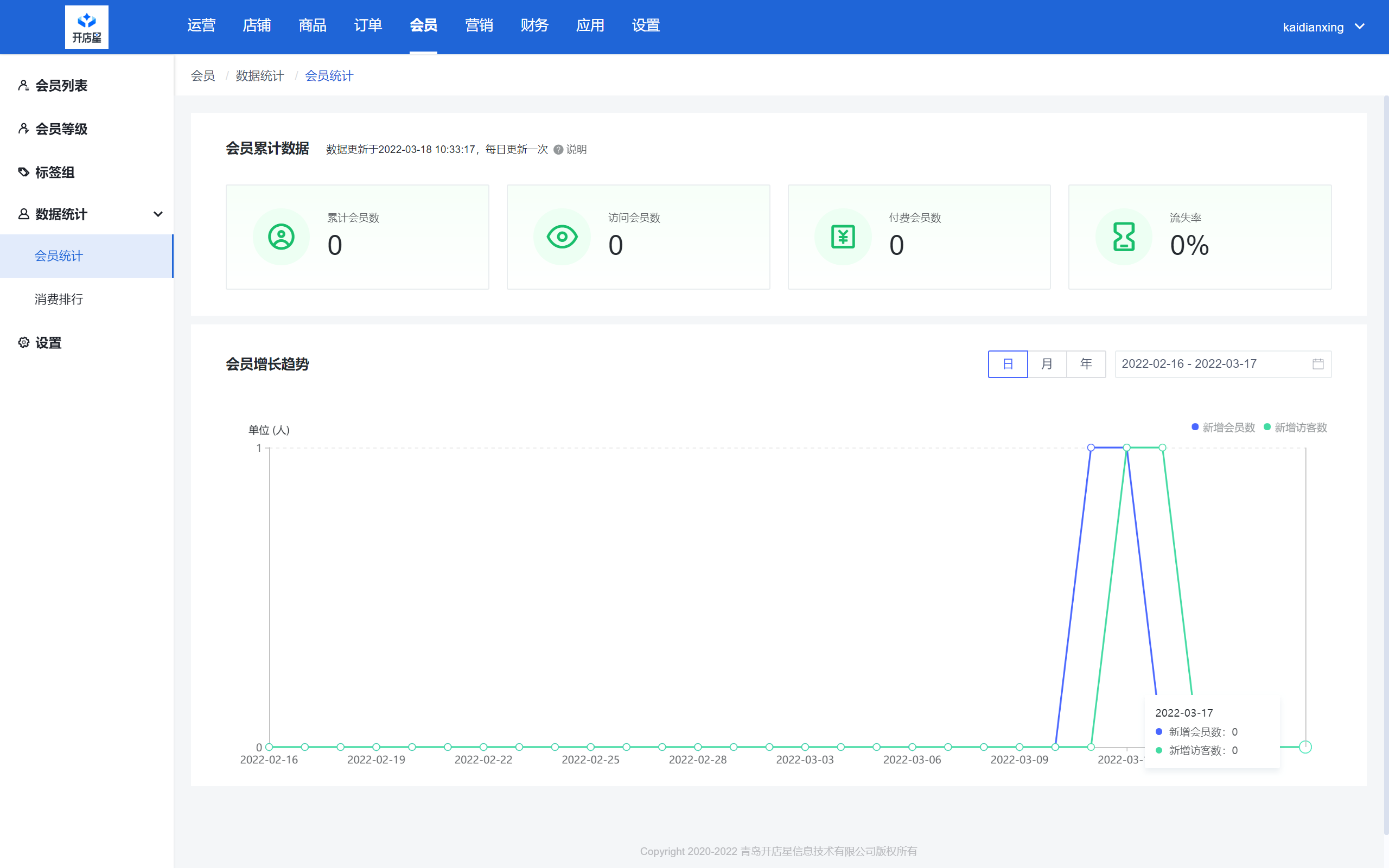This screenshot has height=868, width=1389.
Task: Switch trend chart to 年 view
Action: pos(1085,364)
